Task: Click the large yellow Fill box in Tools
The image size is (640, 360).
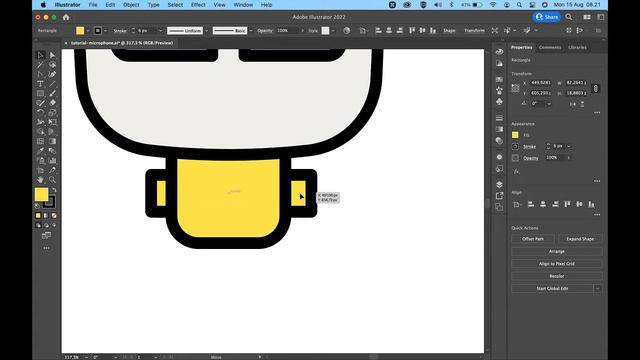Action: 41,194
